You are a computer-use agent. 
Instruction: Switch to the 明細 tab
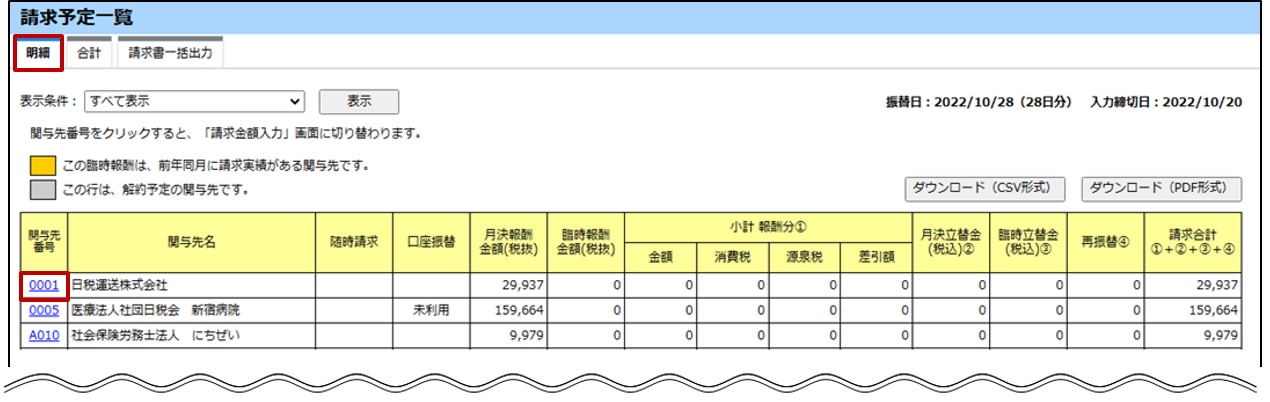(39, 53)
